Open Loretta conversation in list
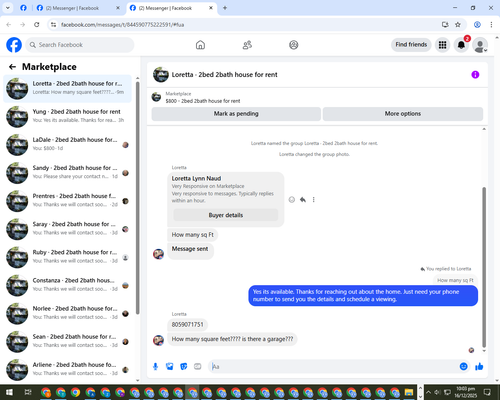This screenshot has height=400, width=500. coord(67,89)
